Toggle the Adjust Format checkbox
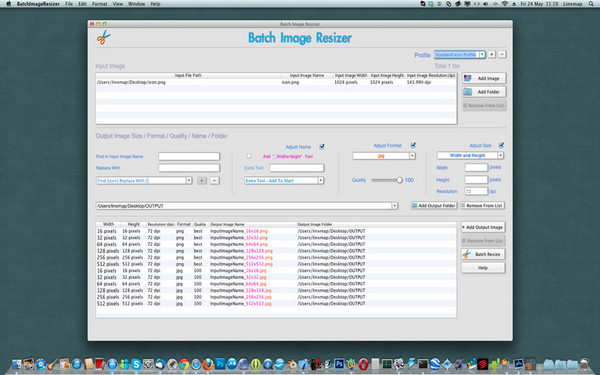Screen dimensions: 600x375 click(413, 145)
